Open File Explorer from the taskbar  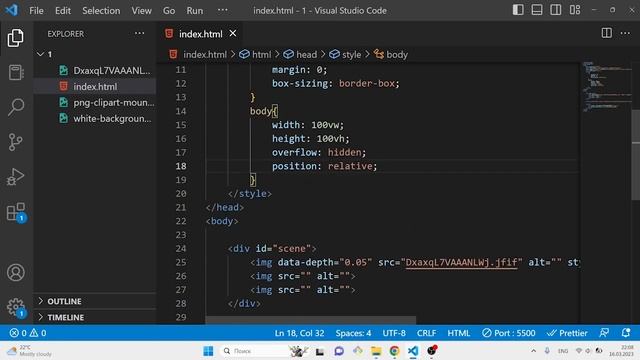pos(376,351)
